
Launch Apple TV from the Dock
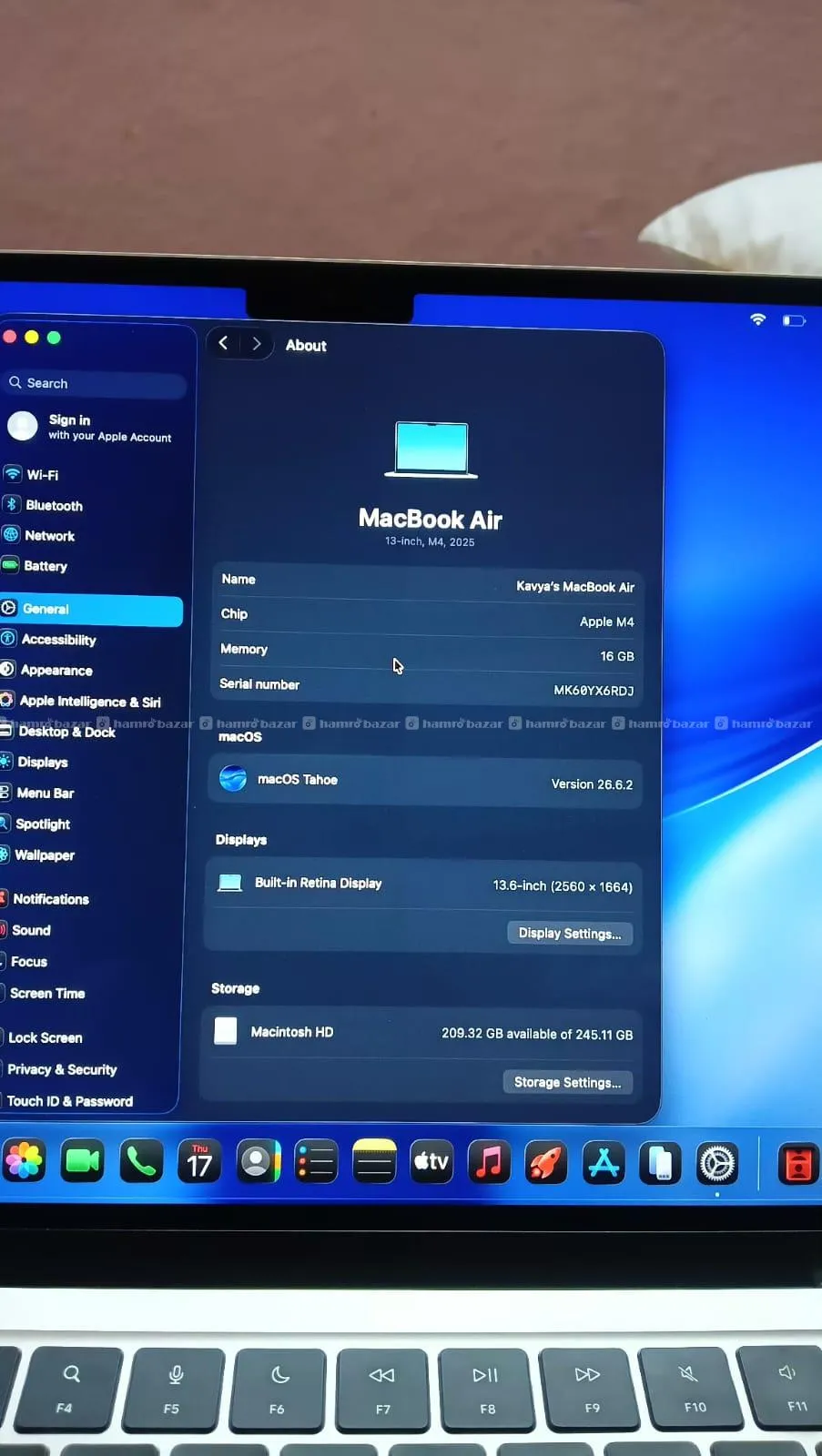(431, 1162)
